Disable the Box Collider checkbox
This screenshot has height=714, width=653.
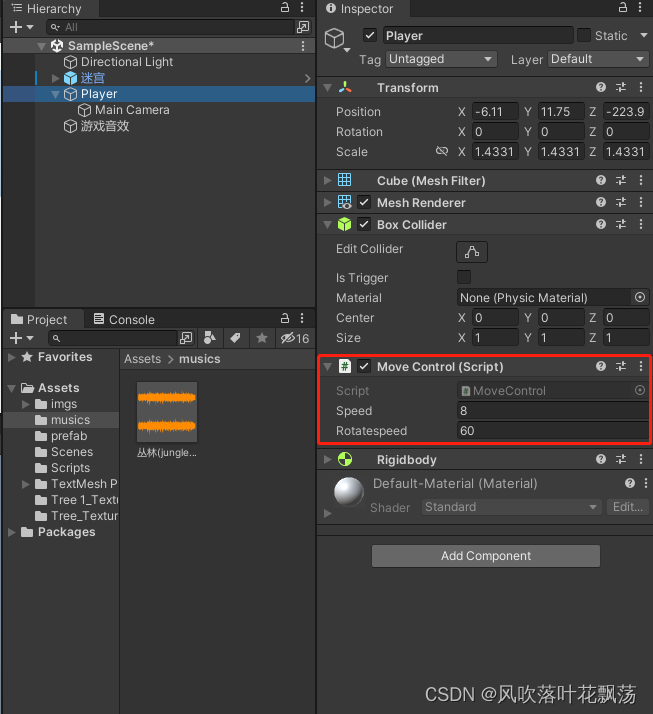tap(364, 224)
